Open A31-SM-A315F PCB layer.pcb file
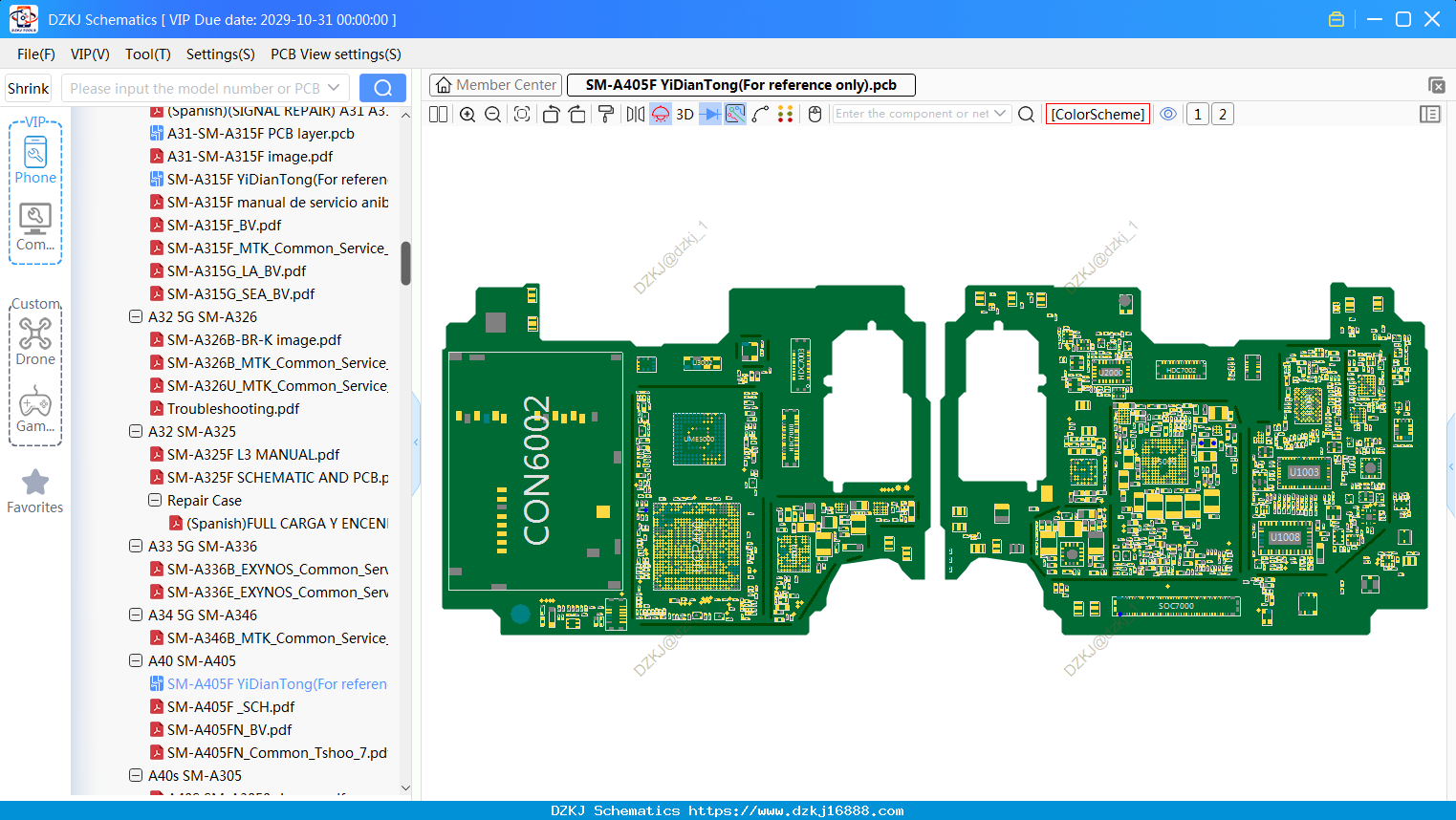 260,133
